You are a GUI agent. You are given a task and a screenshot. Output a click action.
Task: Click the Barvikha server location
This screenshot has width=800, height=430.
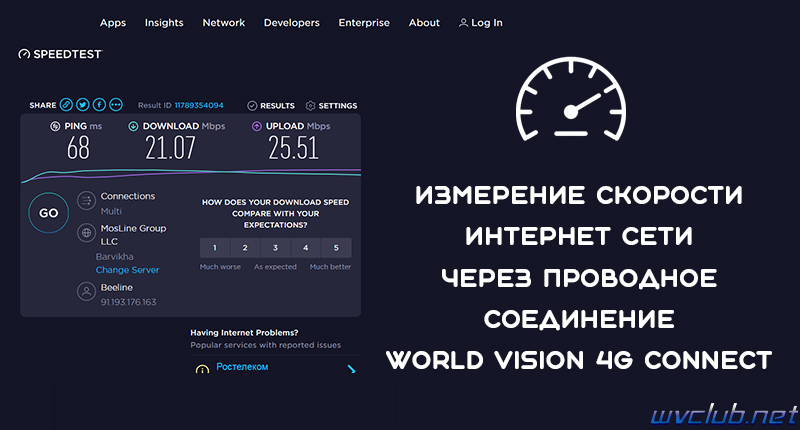point(115,257)
